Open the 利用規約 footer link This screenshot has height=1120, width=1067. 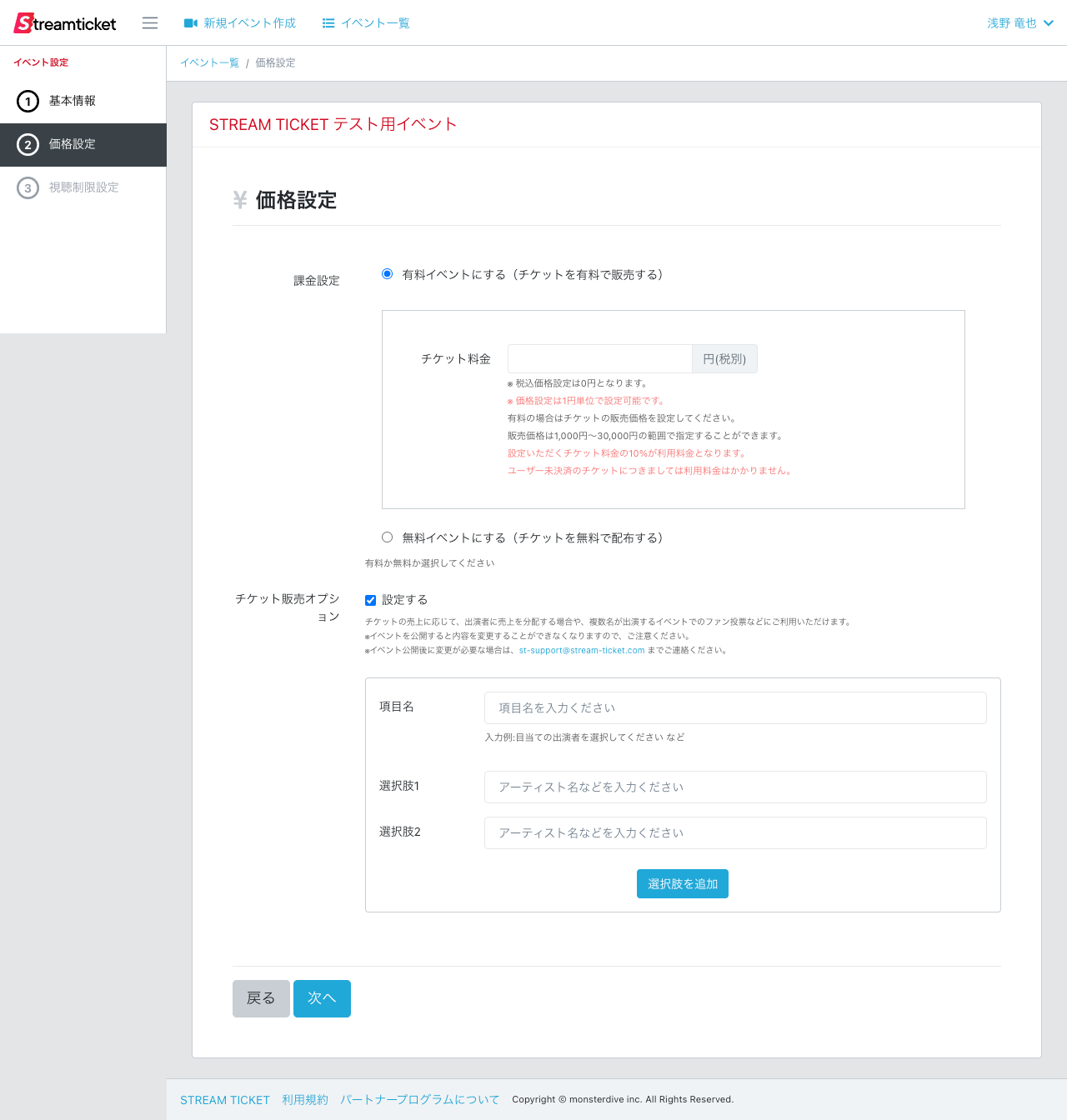(305, 1100)
